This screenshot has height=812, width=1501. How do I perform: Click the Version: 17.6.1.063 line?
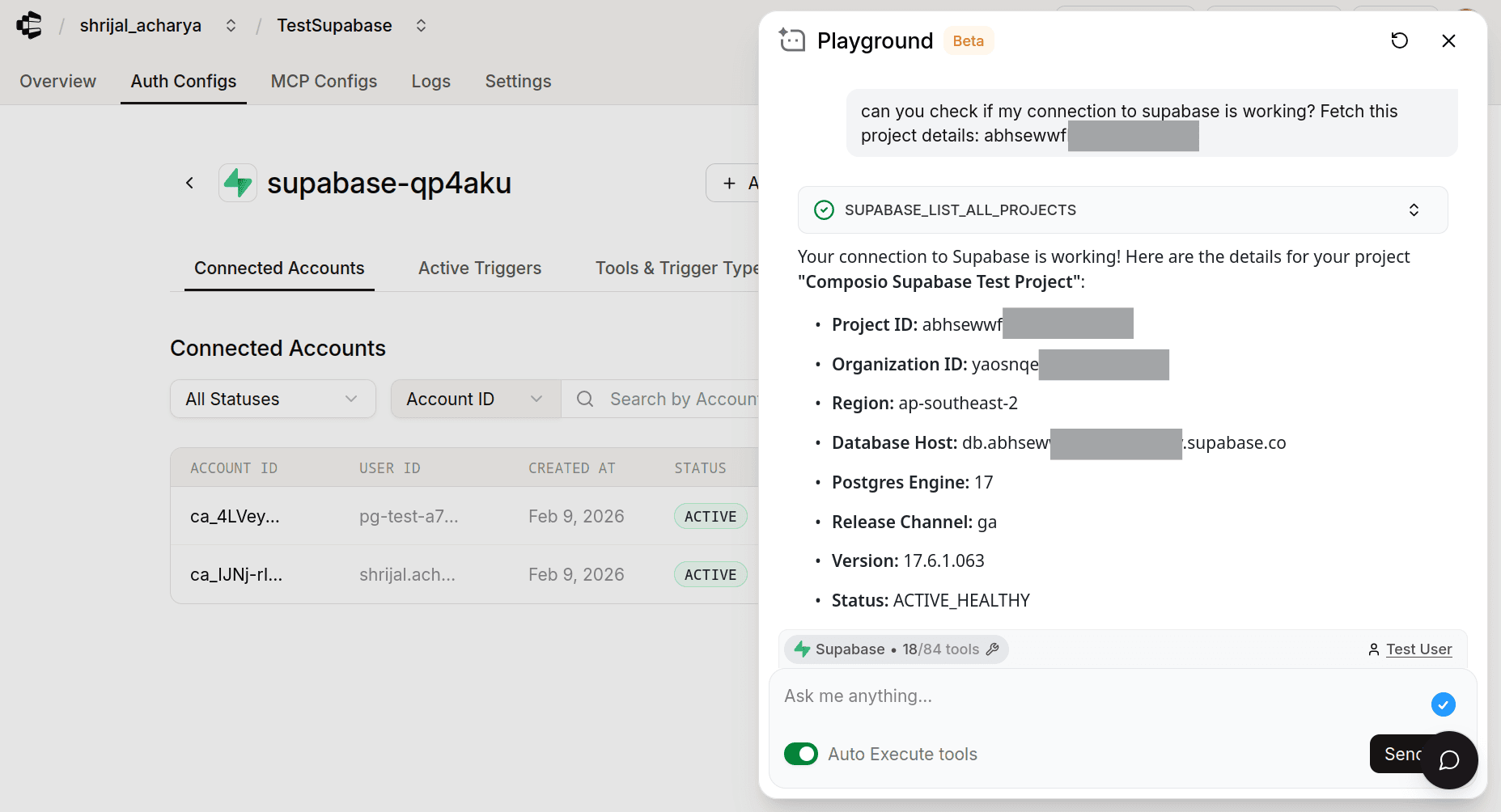(x=908, y=560)
